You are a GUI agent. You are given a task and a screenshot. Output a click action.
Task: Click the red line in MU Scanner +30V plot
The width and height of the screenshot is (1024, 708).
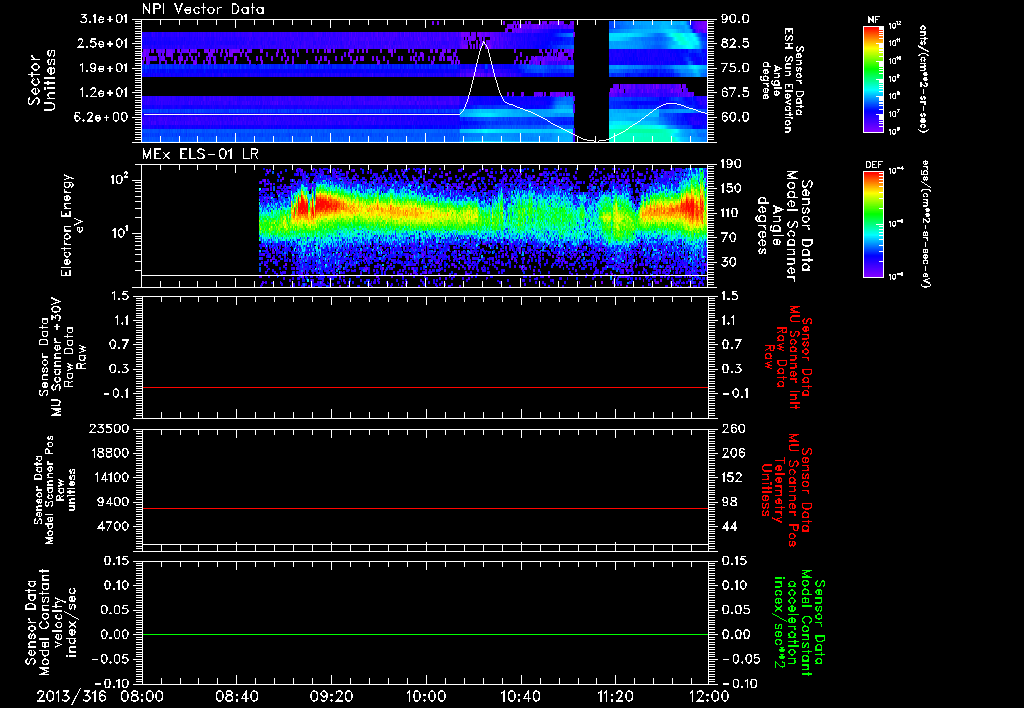pyautogui.click(x=425, y=388)
